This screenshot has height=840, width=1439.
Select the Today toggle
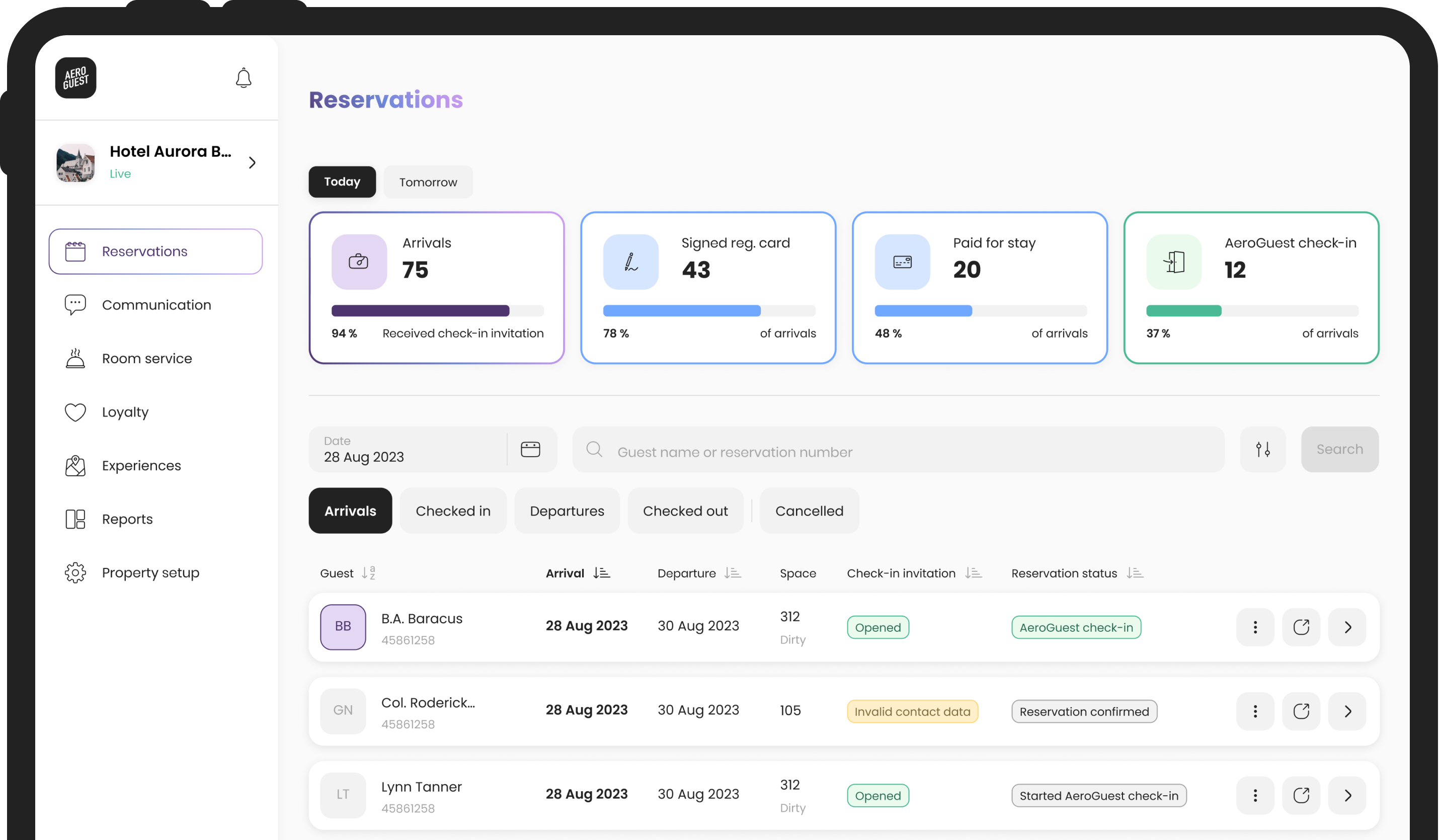(342, 182)
